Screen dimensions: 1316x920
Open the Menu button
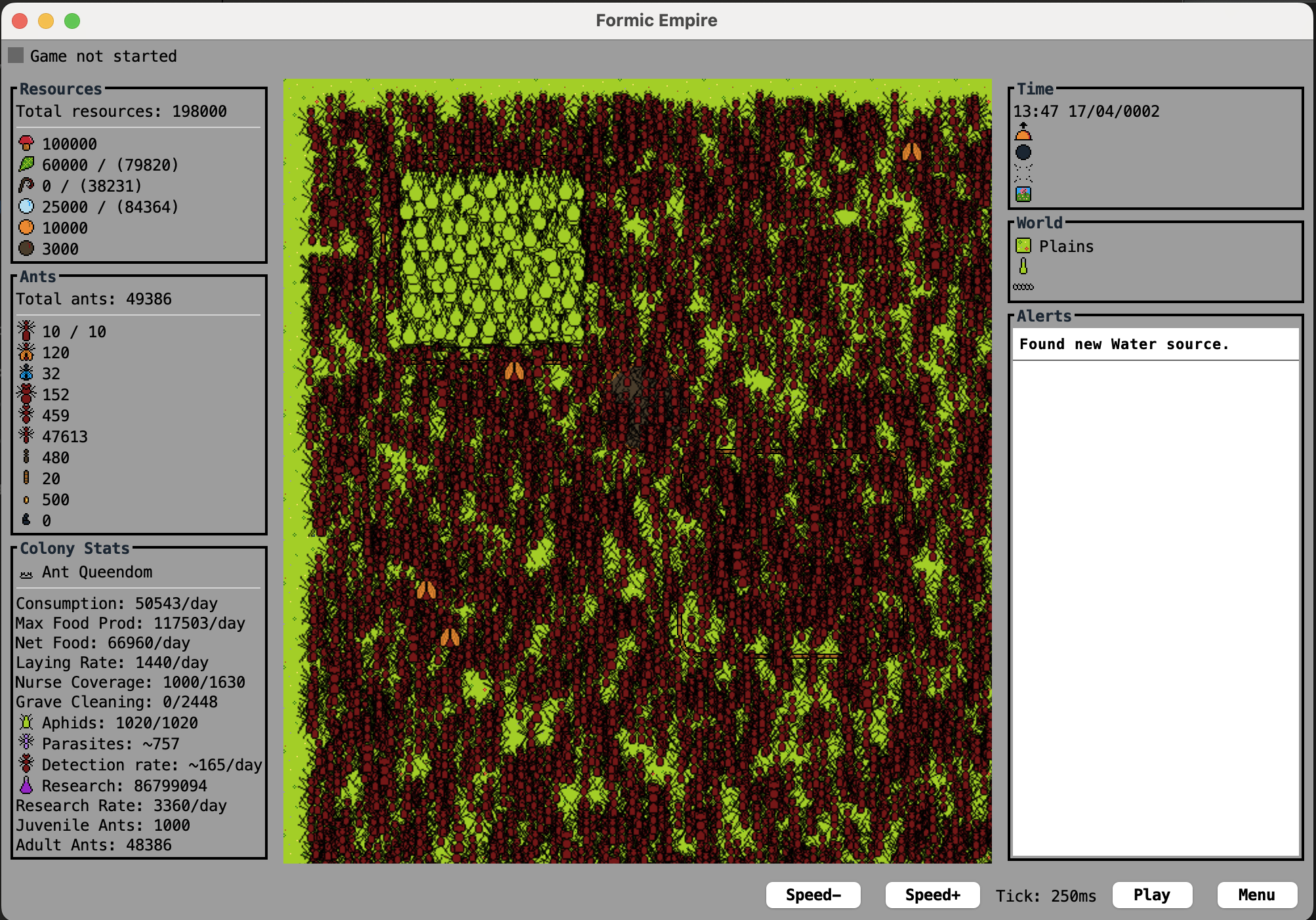(1256, 895)
